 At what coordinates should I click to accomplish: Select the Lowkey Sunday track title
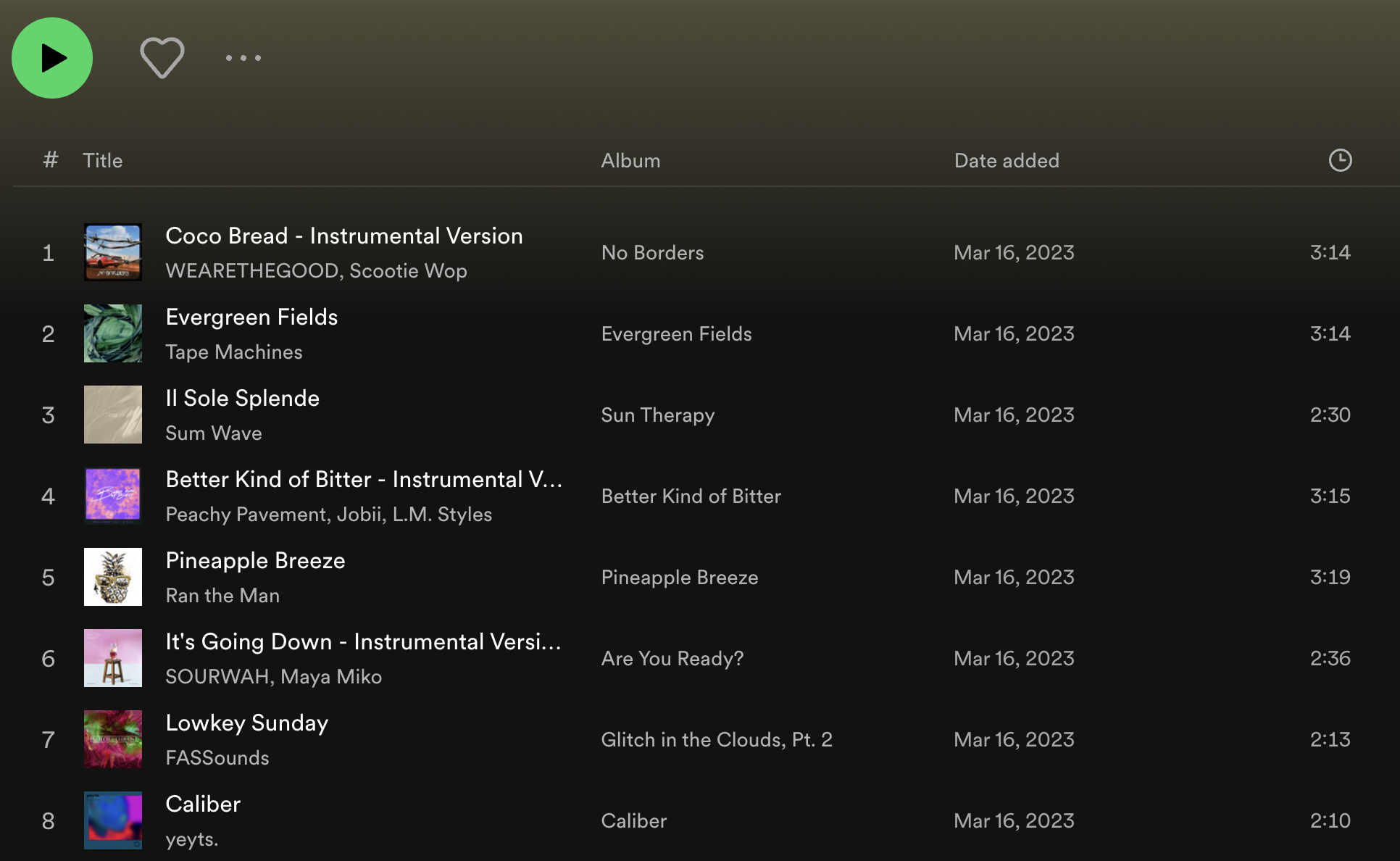246,723
